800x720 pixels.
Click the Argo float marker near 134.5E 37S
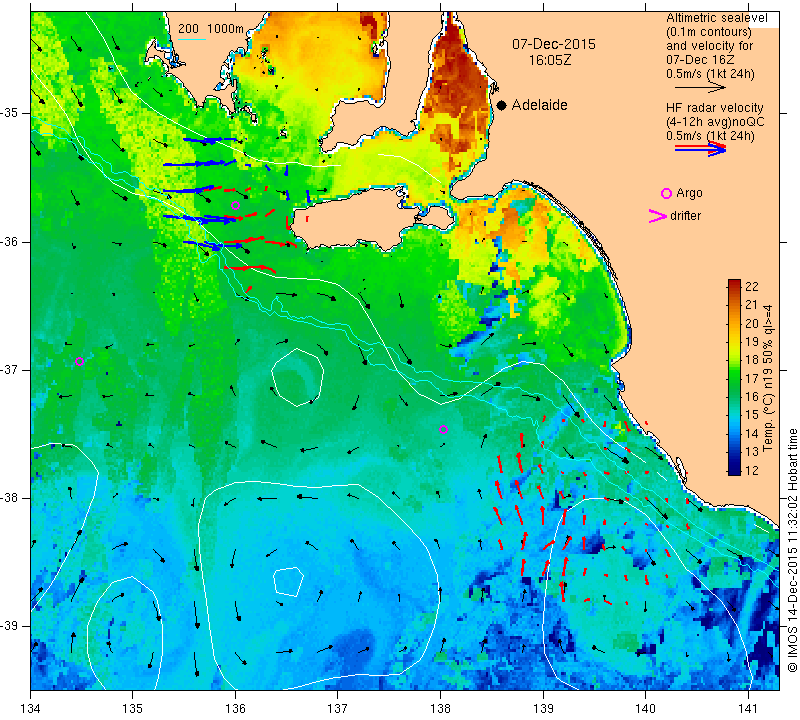[x=79, y=362]
